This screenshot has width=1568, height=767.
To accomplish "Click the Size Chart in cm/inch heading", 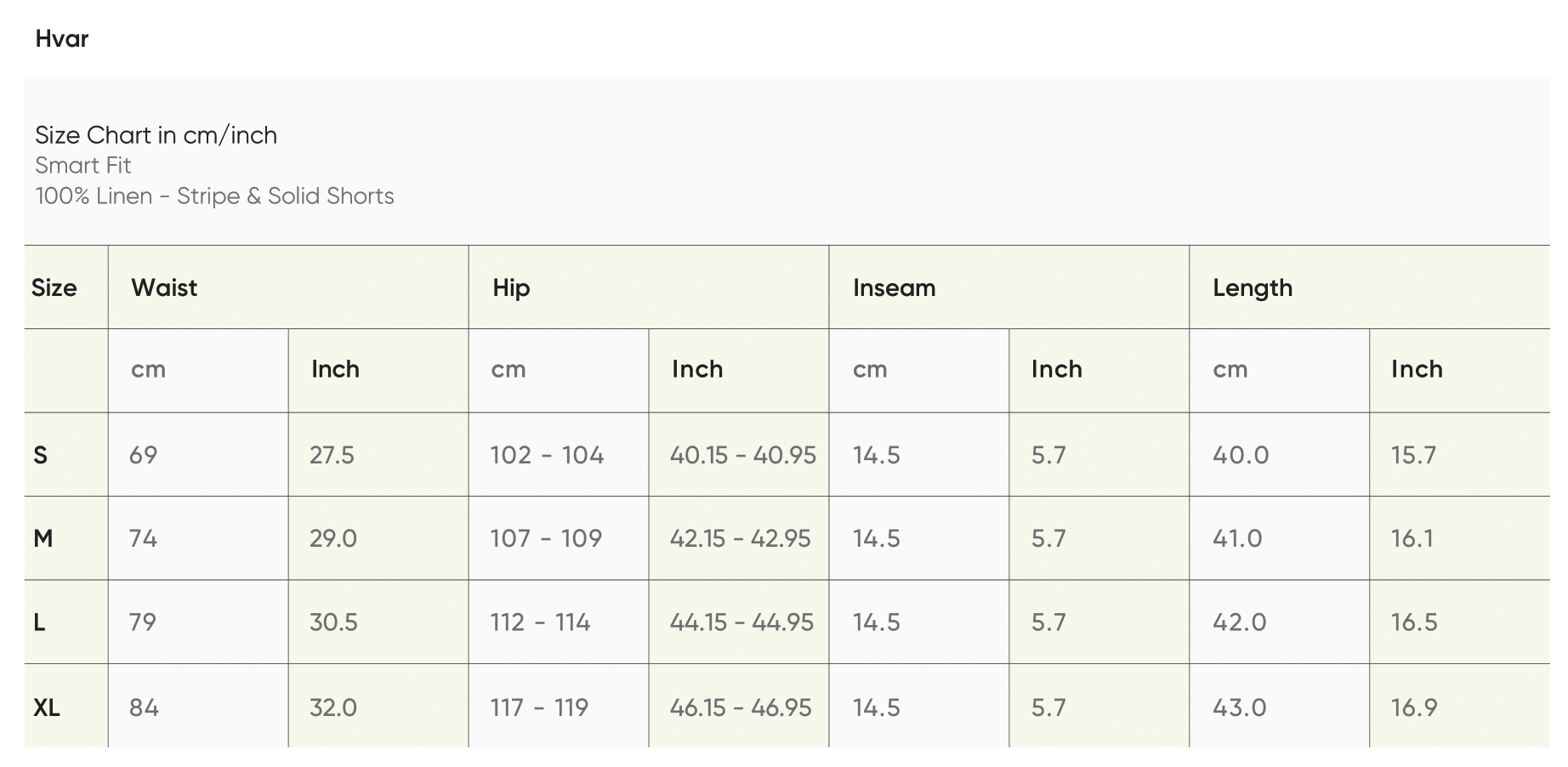I will click(156, 135).
